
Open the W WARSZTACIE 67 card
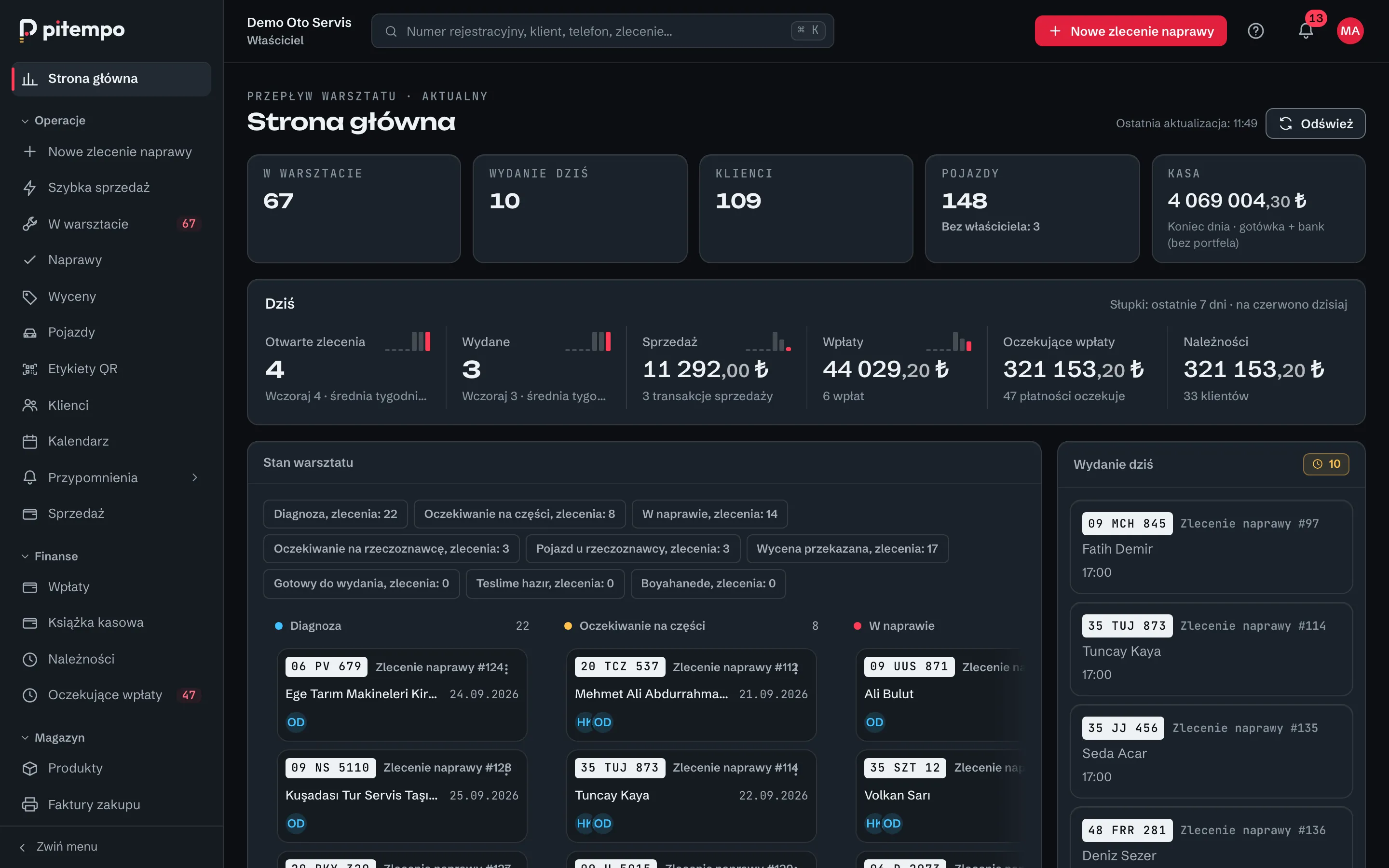pos(354,209)
